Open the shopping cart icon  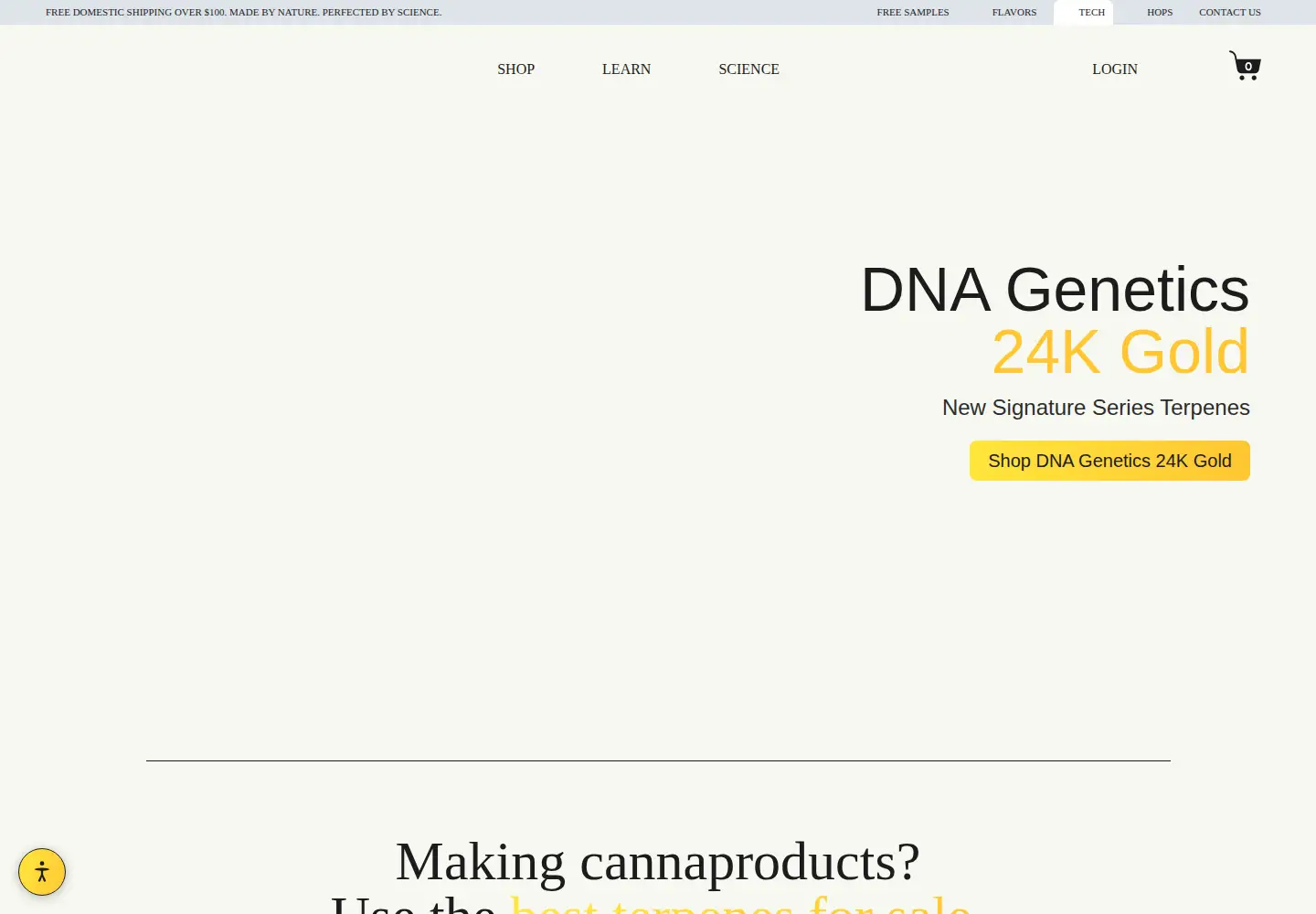click(x=1245, y=66)
